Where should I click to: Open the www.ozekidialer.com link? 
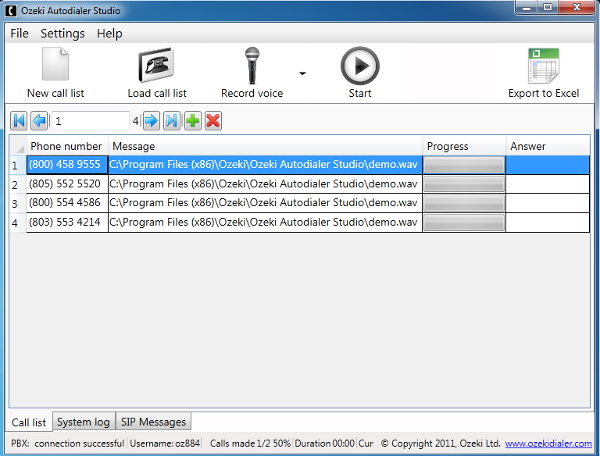point(549,443)
